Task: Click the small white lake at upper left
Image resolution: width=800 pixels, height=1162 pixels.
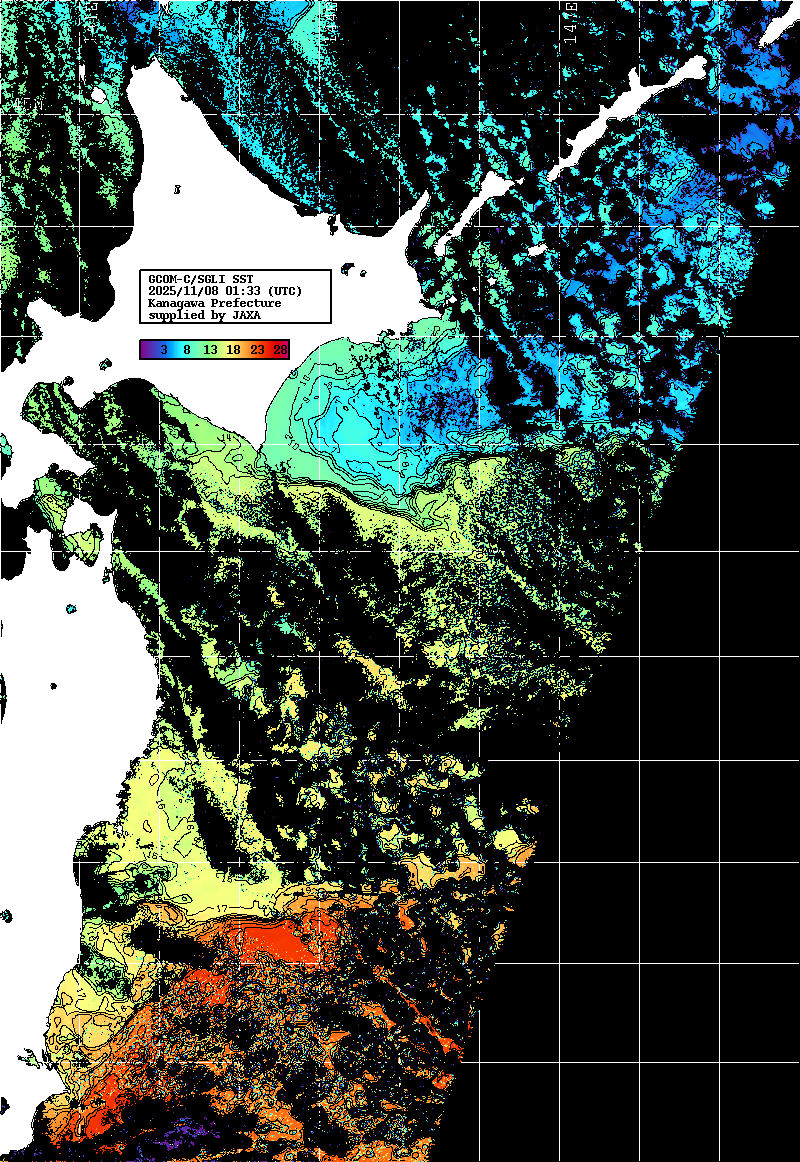Action: tap(98, 95)
